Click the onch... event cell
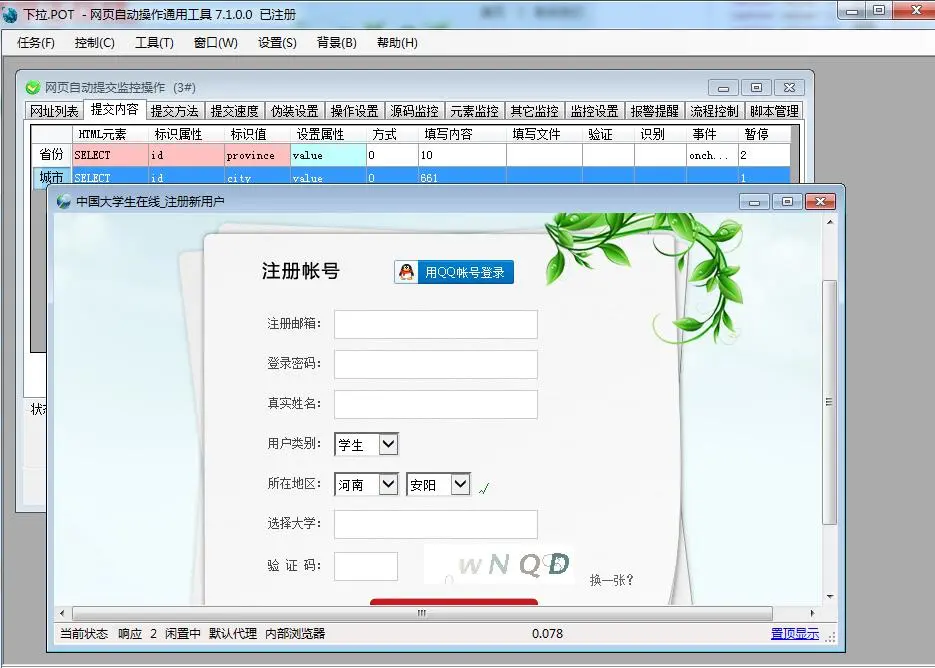 712,155
